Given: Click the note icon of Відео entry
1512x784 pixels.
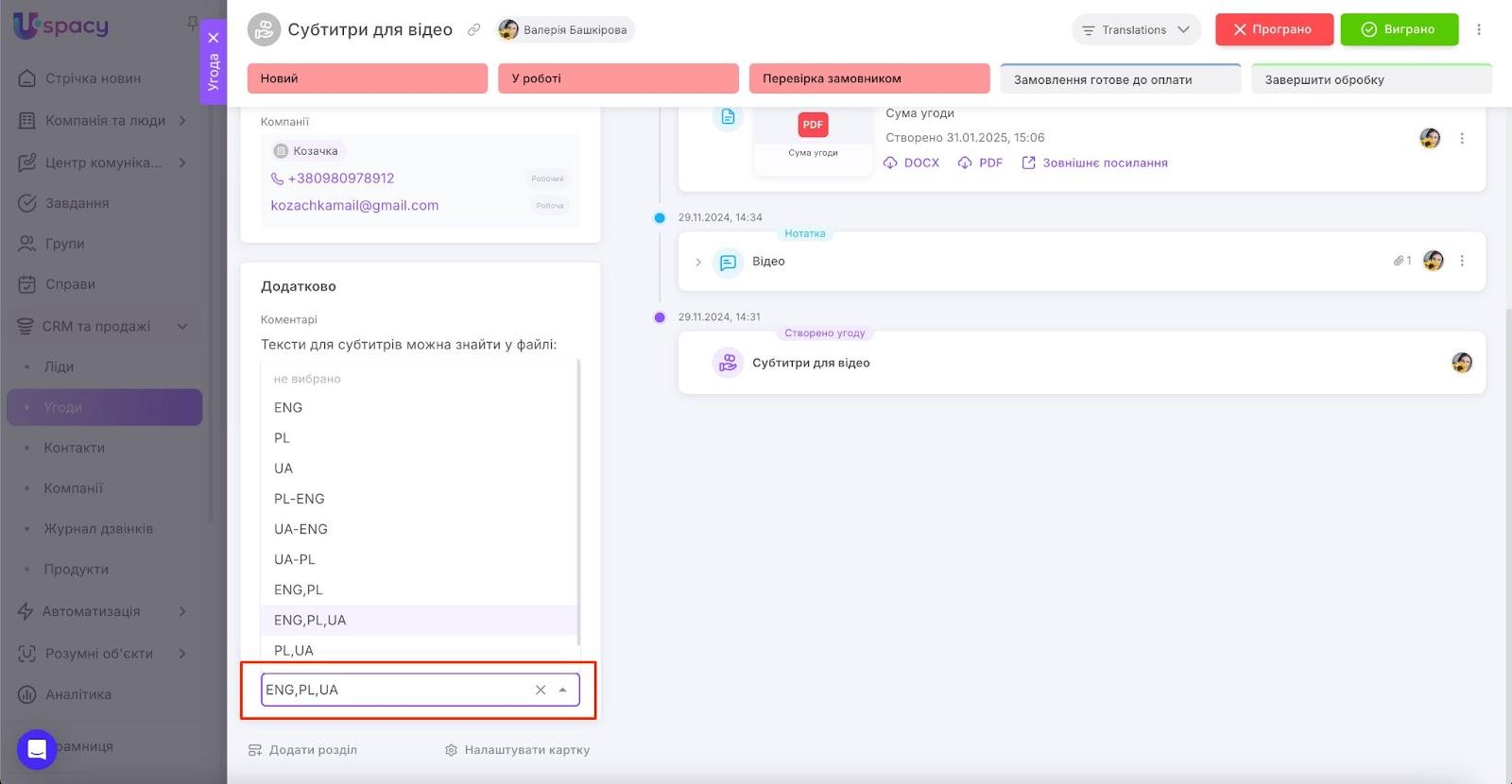Looking at the screenshot, I should point(728,262).
